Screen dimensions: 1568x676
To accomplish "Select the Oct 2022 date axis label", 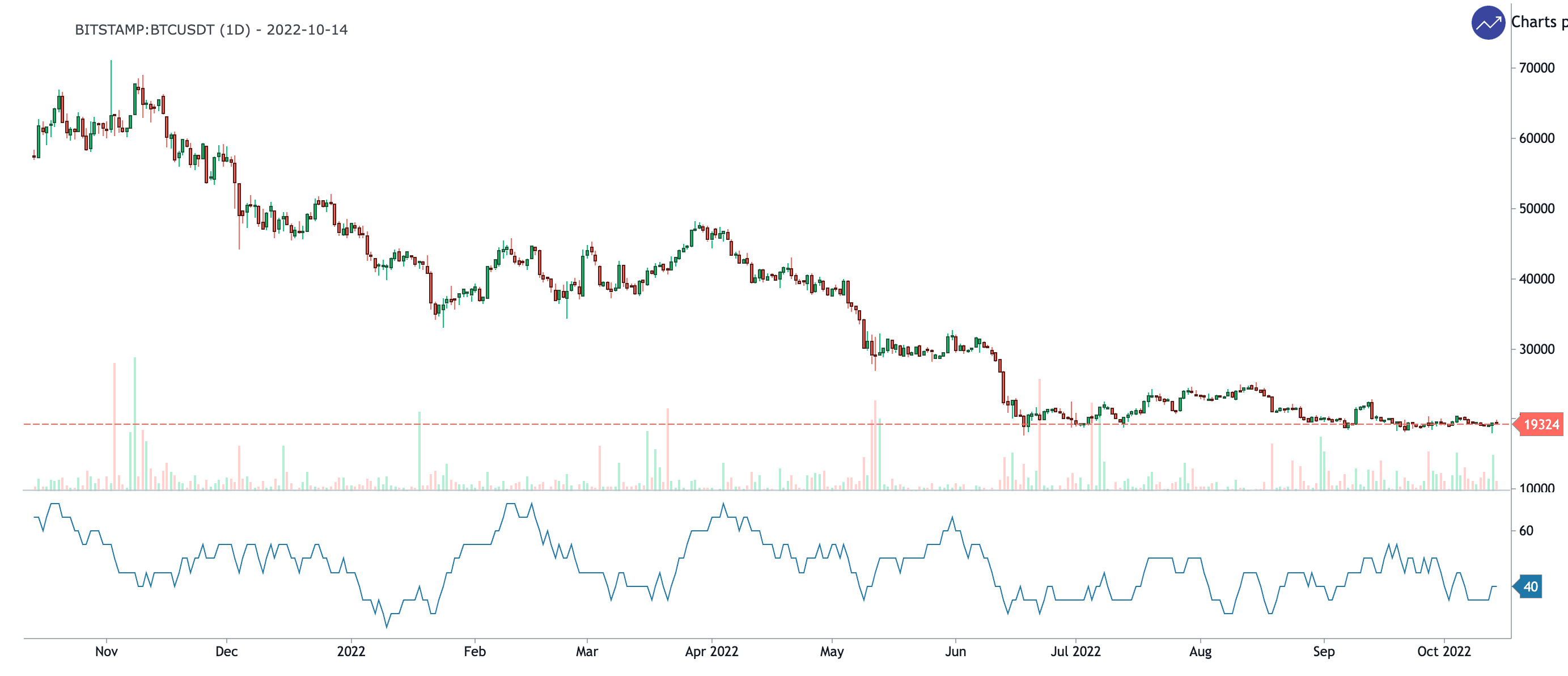I will pyautogui.click(x=1443, y=651).
